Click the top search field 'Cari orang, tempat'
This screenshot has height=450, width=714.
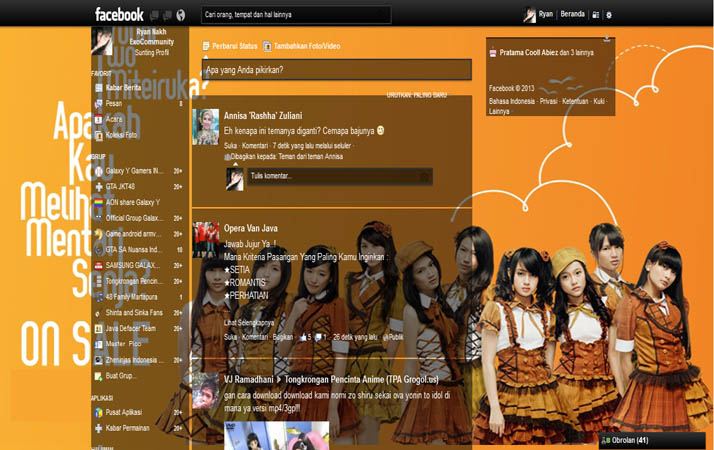click(296, 15)
